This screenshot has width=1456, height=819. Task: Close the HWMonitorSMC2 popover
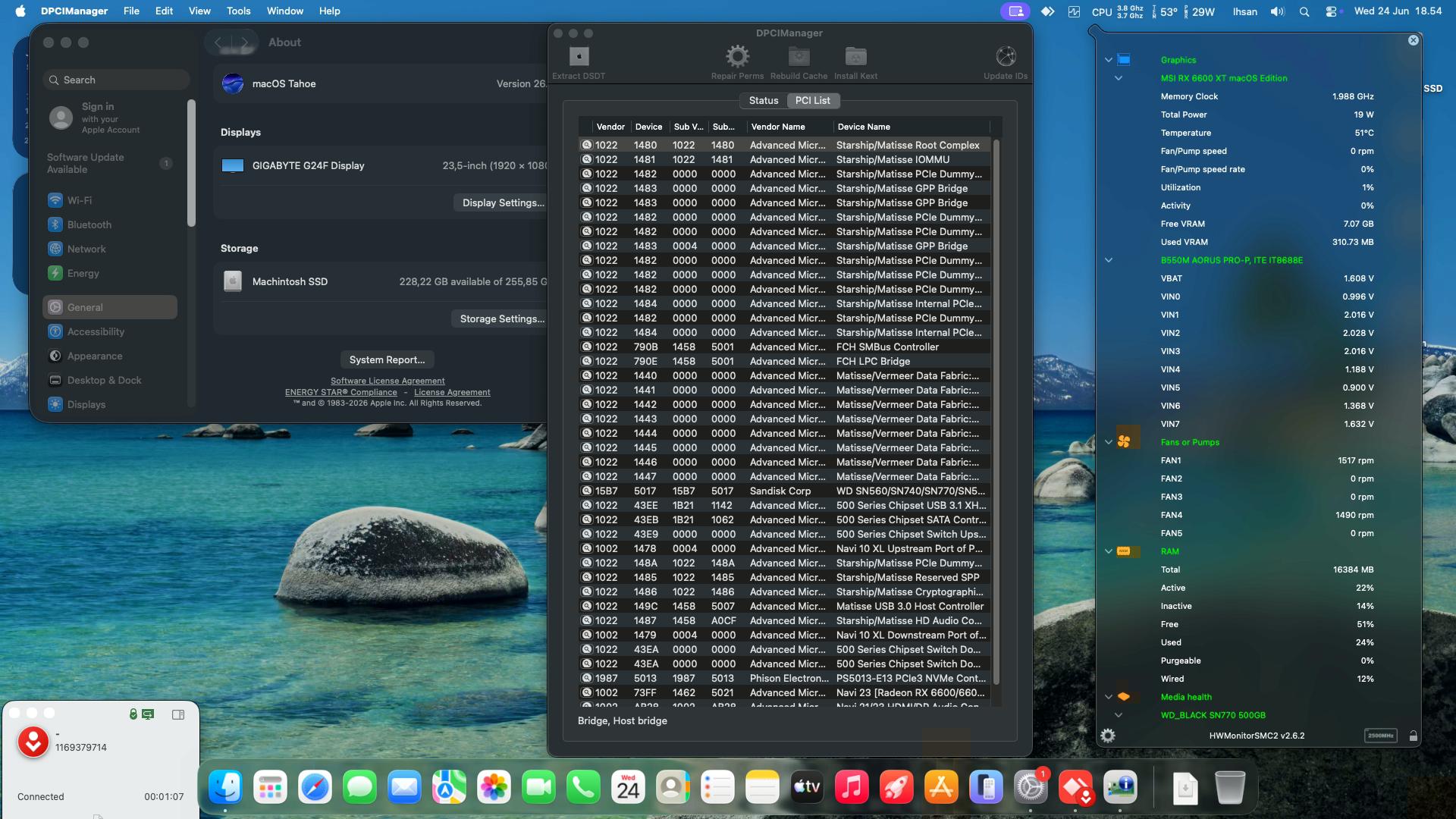pyautogui.click(x=1414, y=40)
